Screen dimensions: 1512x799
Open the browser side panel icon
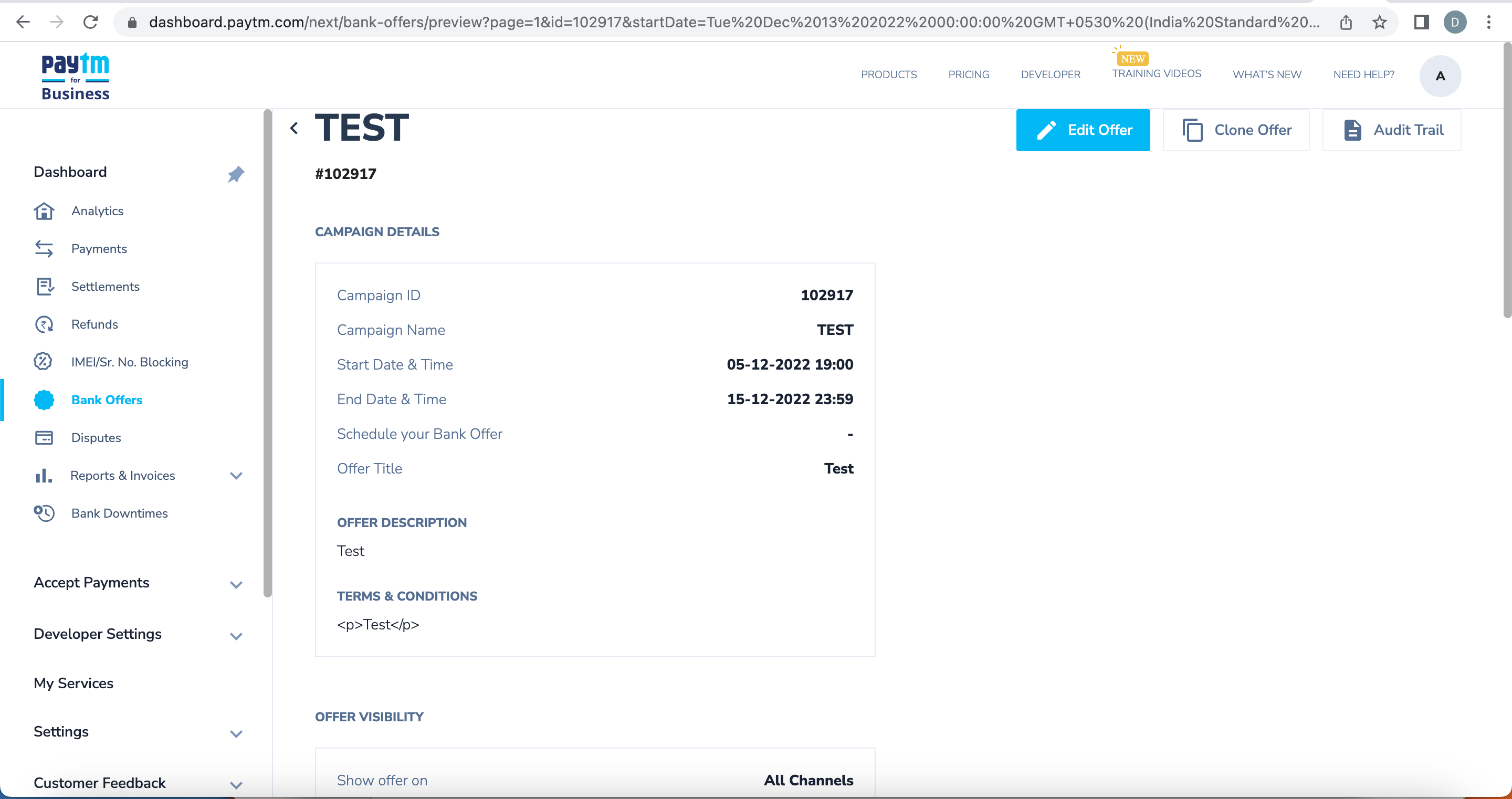click(x=1421, y=22)
